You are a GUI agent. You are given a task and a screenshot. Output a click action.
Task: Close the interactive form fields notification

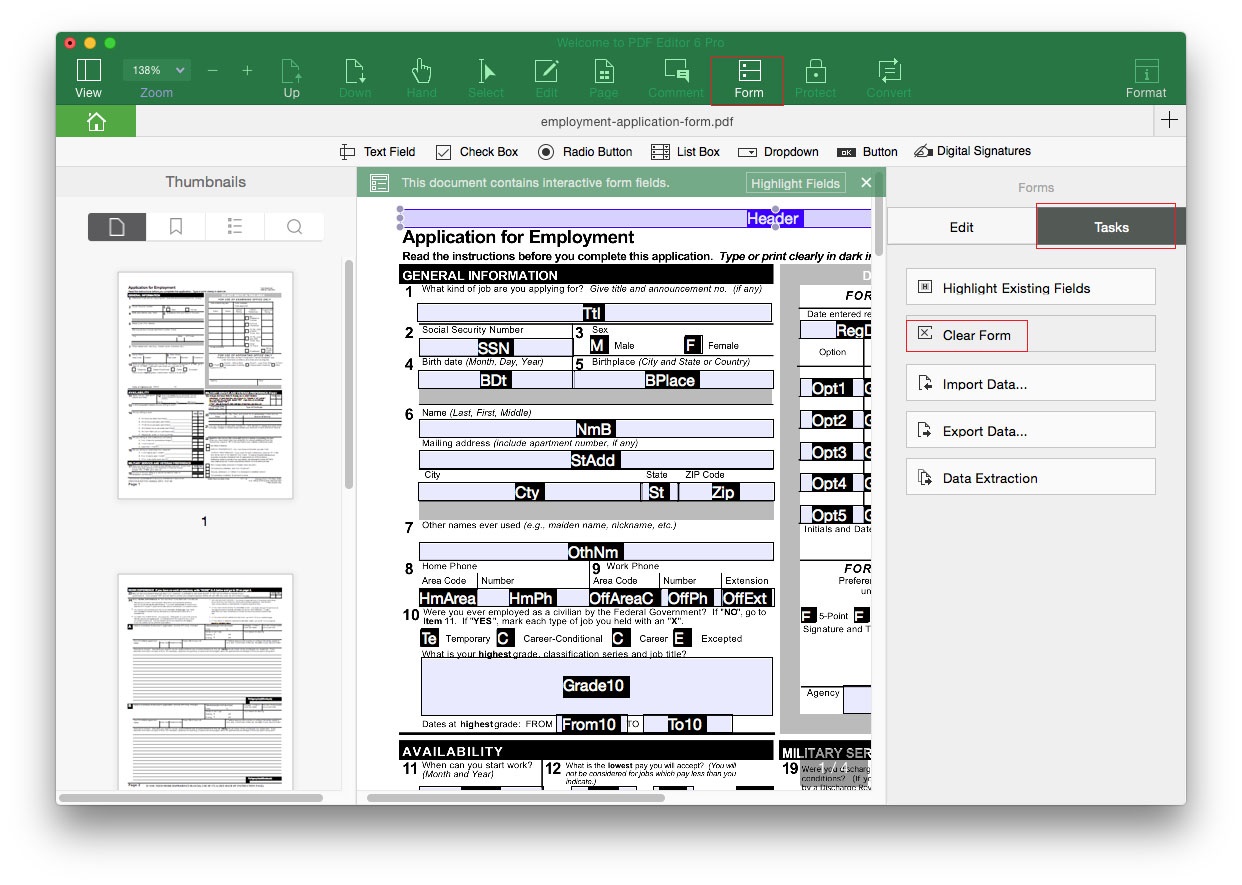pos(866,183)
